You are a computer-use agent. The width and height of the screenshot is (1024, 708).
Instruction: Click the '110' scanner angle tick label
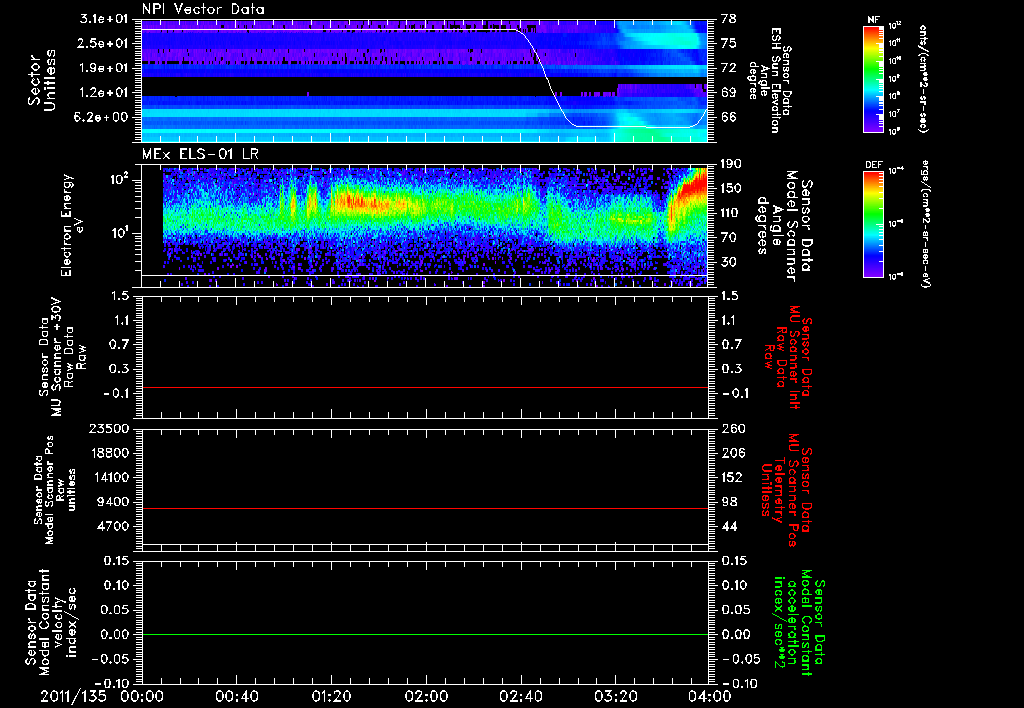[x=731, y=213]
